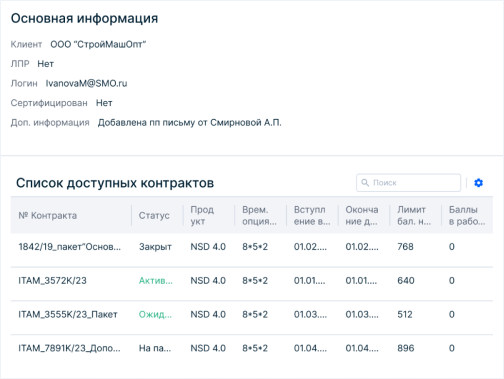Open contract 1842/19_пакет"Основ...

coord(70,247)
